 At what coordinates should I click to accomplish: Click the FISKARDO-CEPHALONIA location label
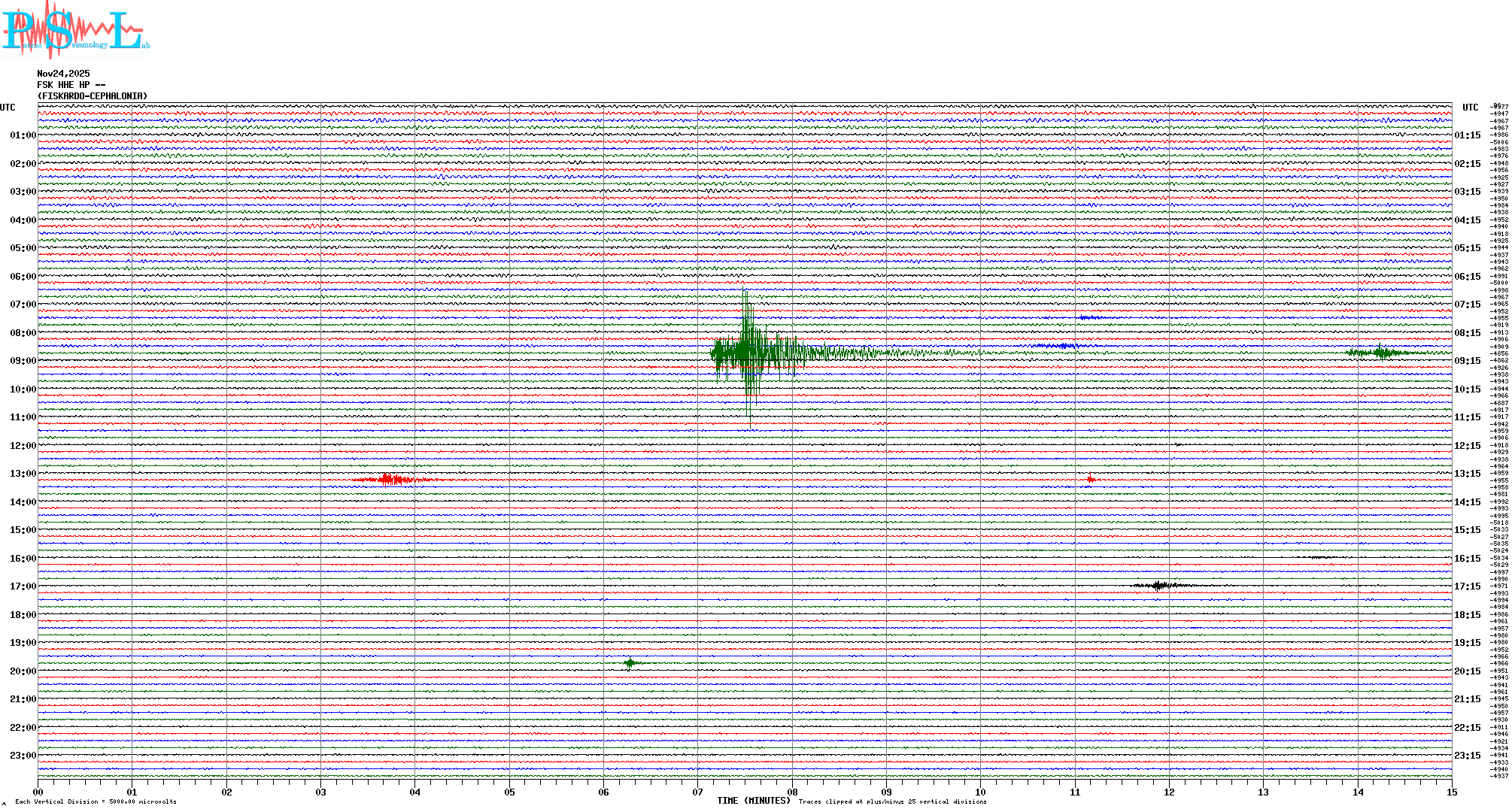coord(92,96)
